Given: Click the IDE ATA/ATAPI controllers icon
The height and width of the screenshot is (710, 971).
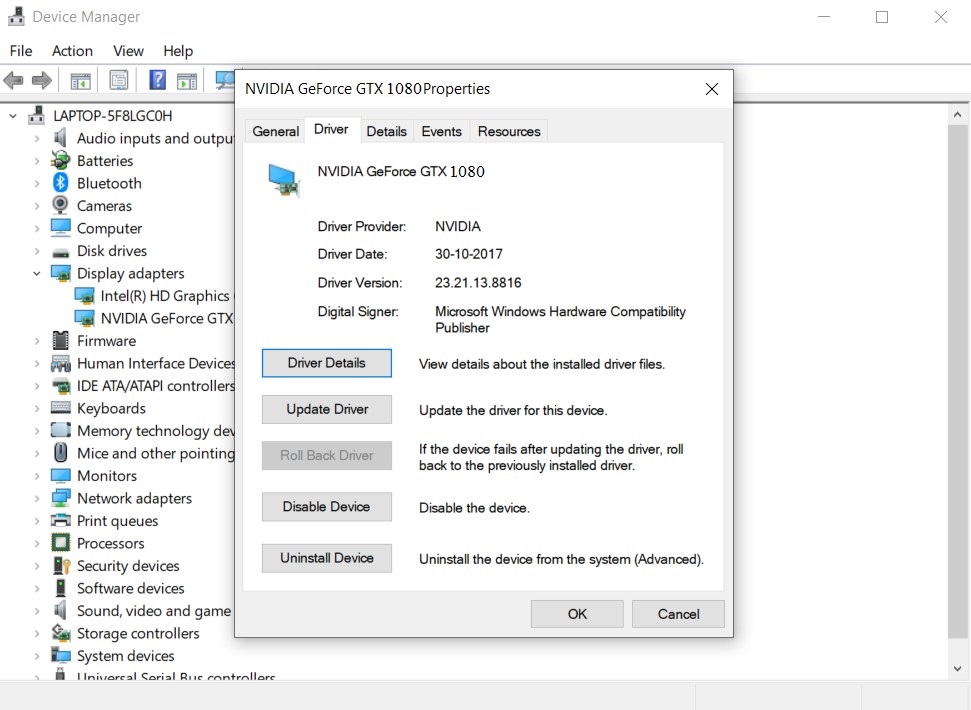Looking at the screenshot, I should [x=61, y=386].
